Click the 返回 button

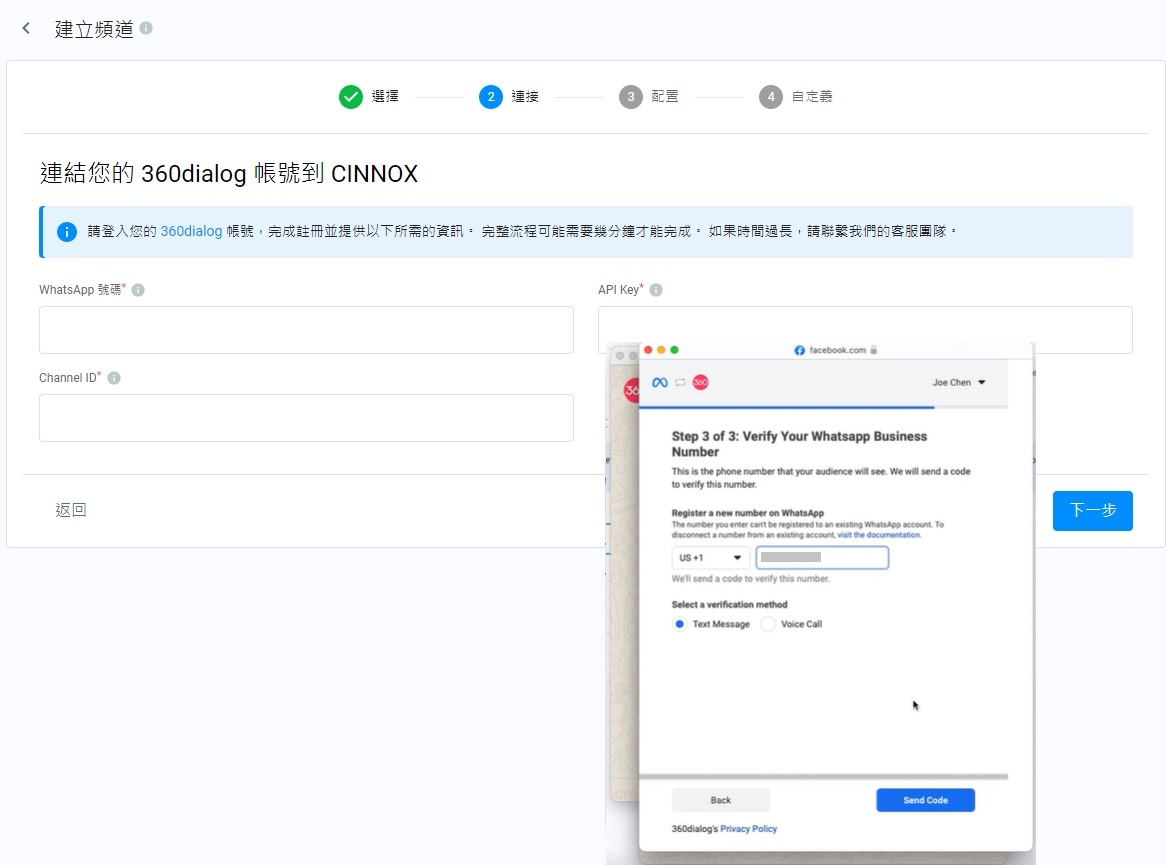tap(71, 510)
